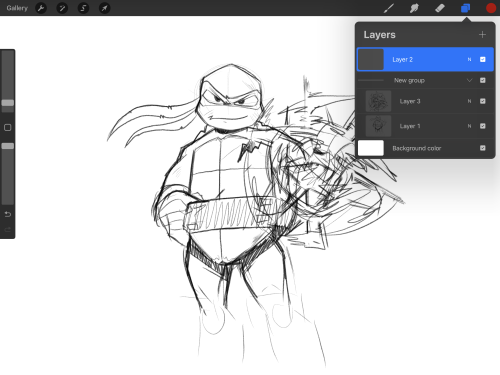Viewport: 500px width, 375px height.
Task: Select the Brush tool
Action: point(389,8)
